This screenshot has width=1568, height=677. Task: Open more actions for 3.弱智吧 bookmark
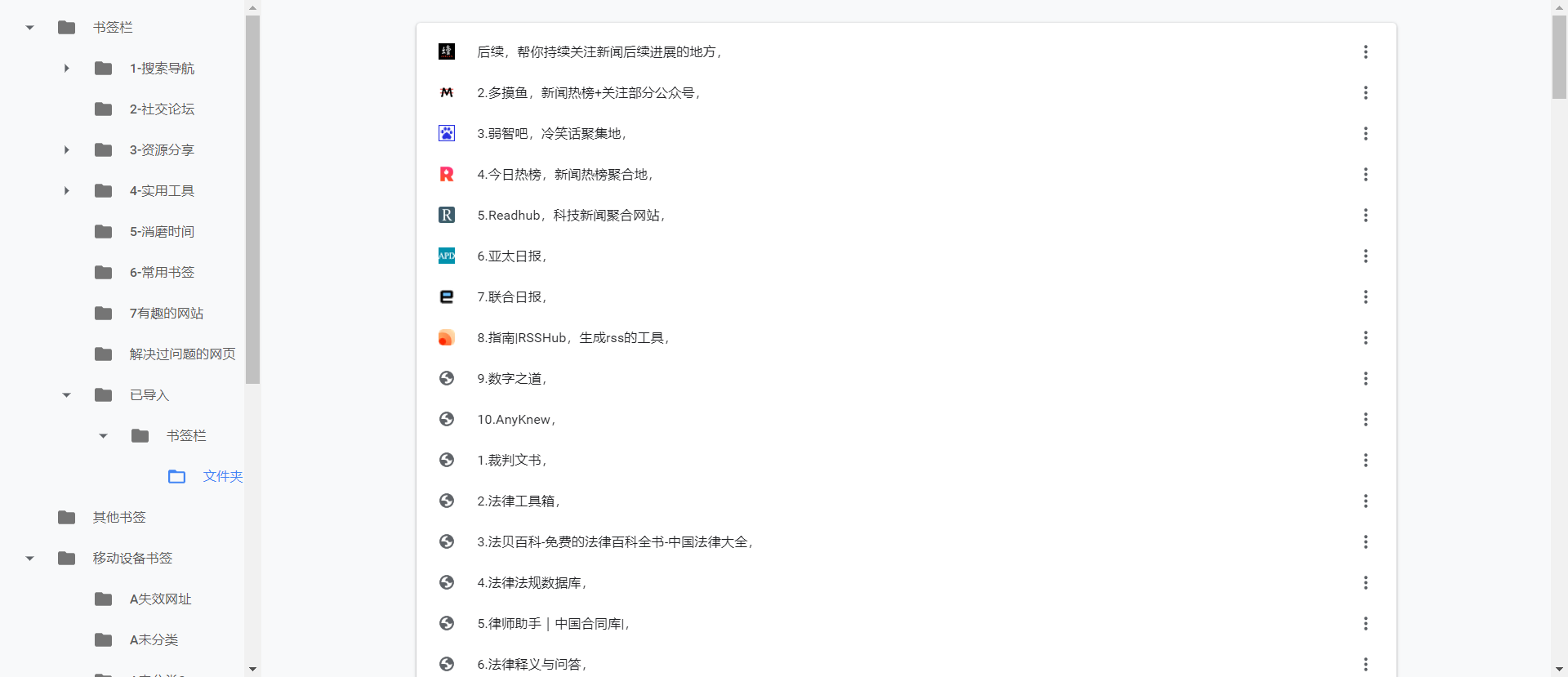click(x=1365, y=133)
